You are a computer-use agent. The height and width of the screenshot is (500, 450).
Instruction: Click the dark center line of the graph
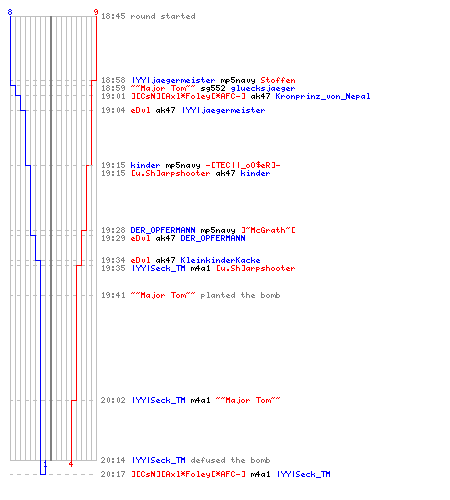point(51,238)
